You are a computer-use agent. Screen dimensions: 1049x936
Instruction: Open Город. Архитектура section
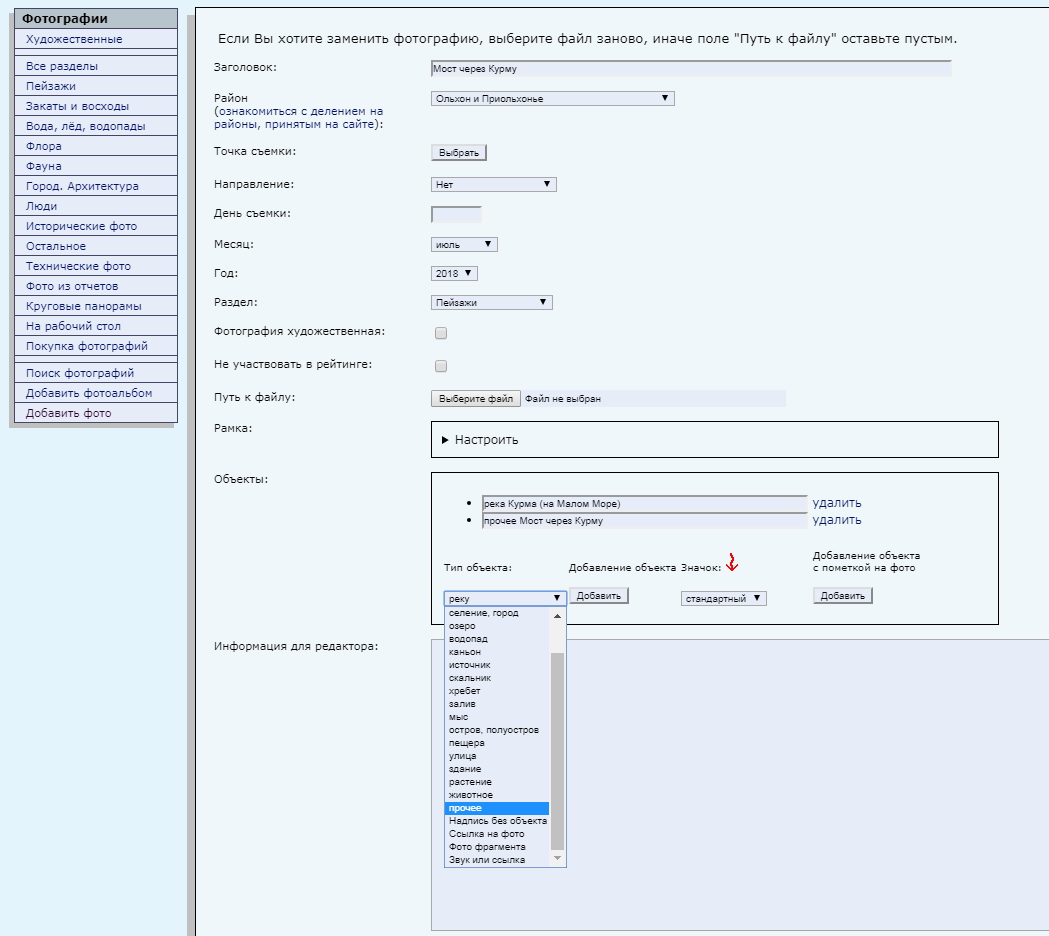tap(96, 186)
